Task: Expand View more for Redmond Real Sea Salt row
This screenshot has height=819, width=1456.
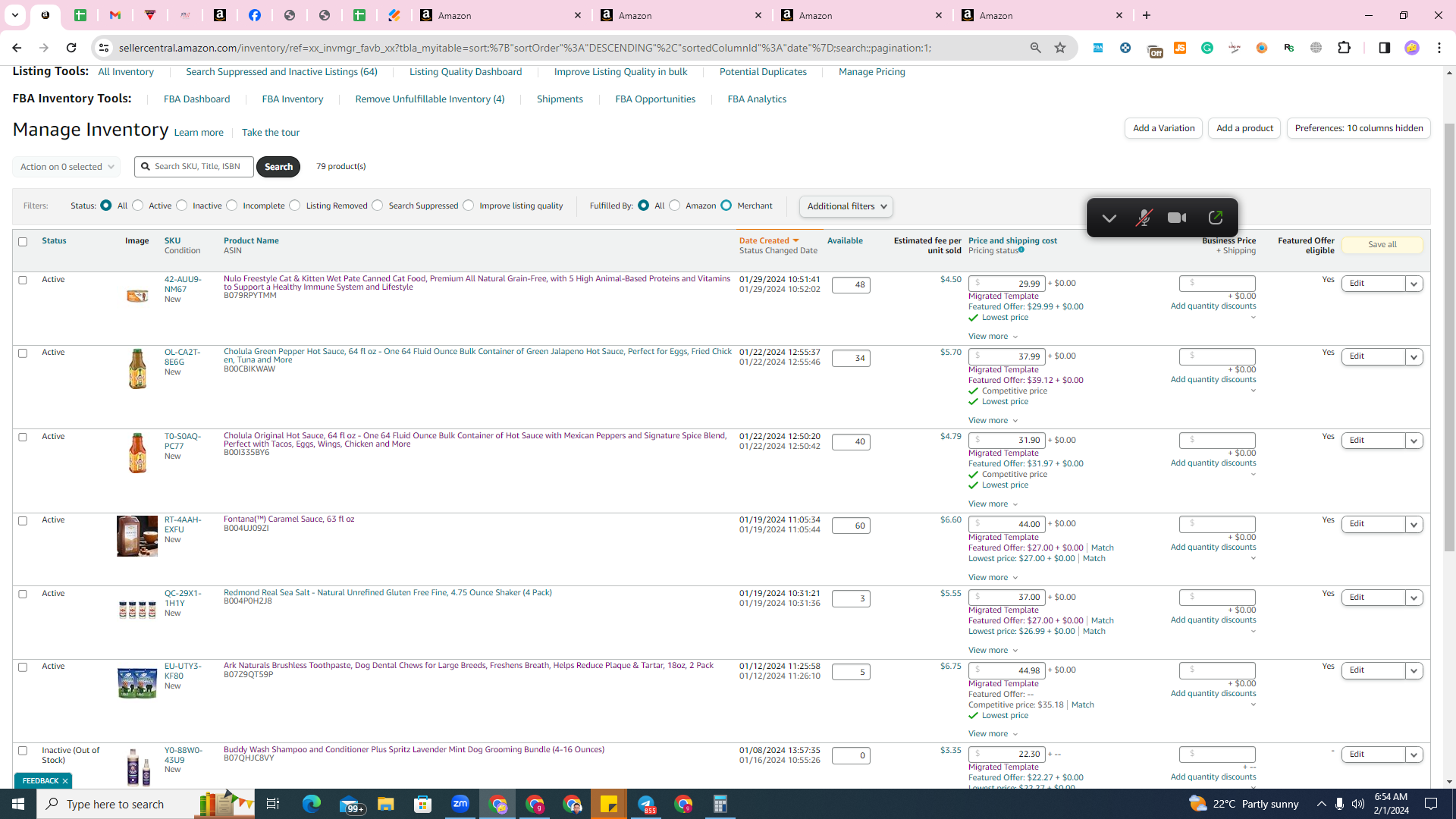Action: (x=993, y=651)
